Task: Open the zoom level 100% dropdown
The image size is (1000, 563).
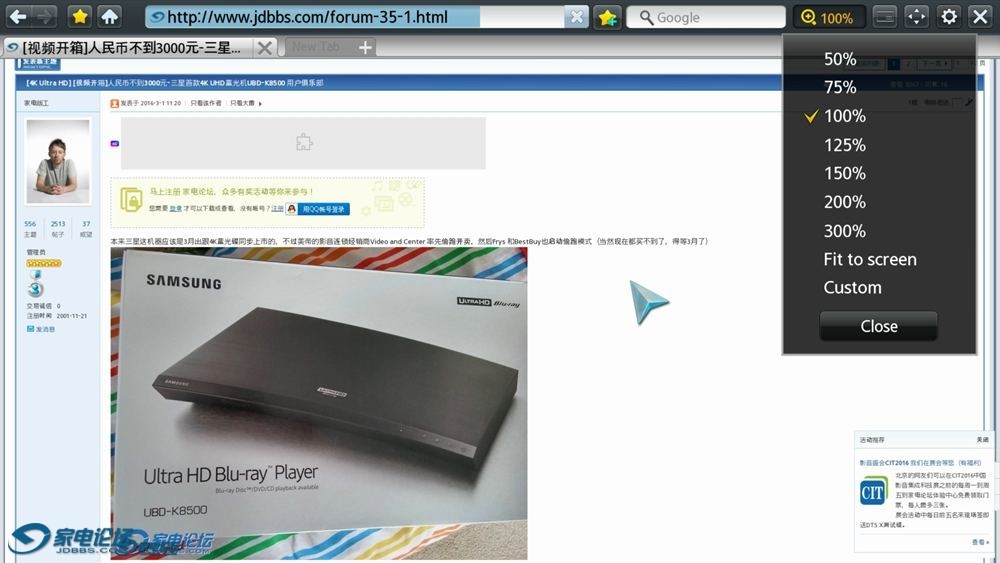Action: coord(828,17)
